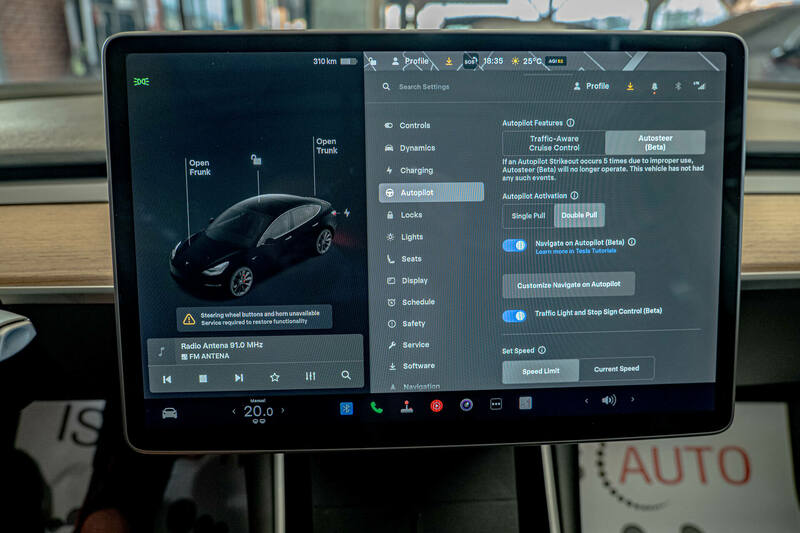Image resolution: width=800 pixels, height=533 pixels.
Task: Open Profile in top status bar
Action: (x=411, y=61)
